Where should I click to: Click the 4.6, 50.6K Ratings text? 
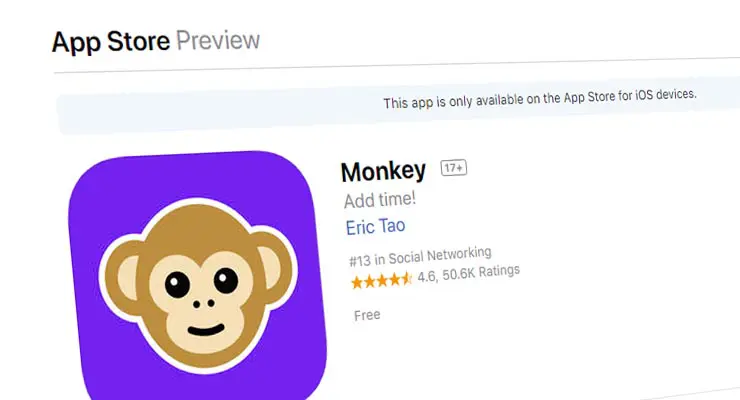[468, 274]
